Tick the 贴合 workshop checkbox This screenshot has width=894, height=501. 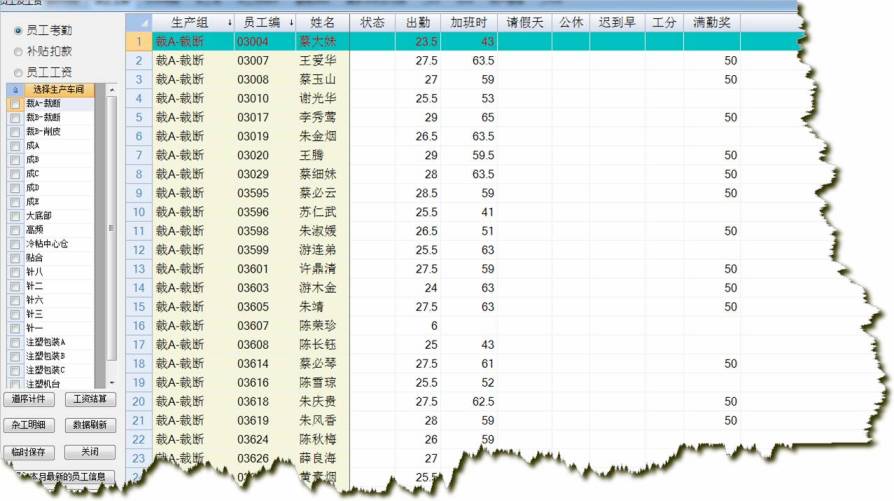click(15, 258)
